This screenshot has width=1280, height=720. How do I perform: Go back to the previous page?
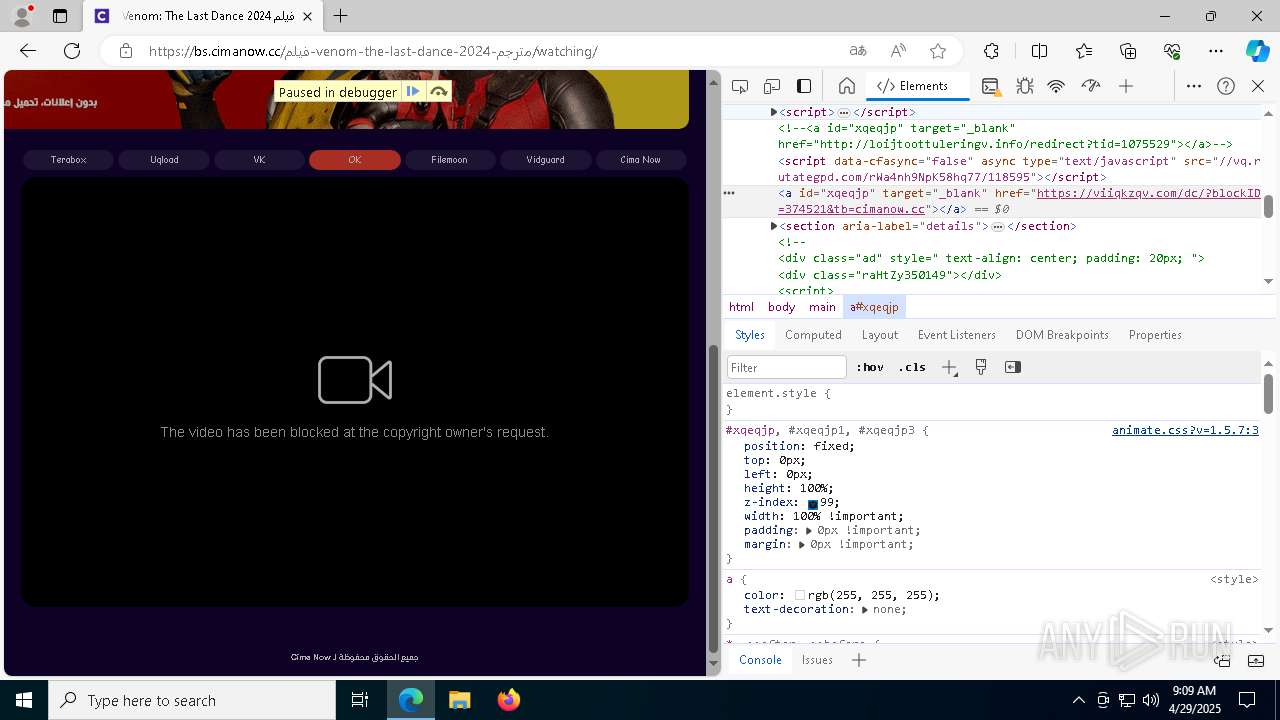click(x=28, y=51)
